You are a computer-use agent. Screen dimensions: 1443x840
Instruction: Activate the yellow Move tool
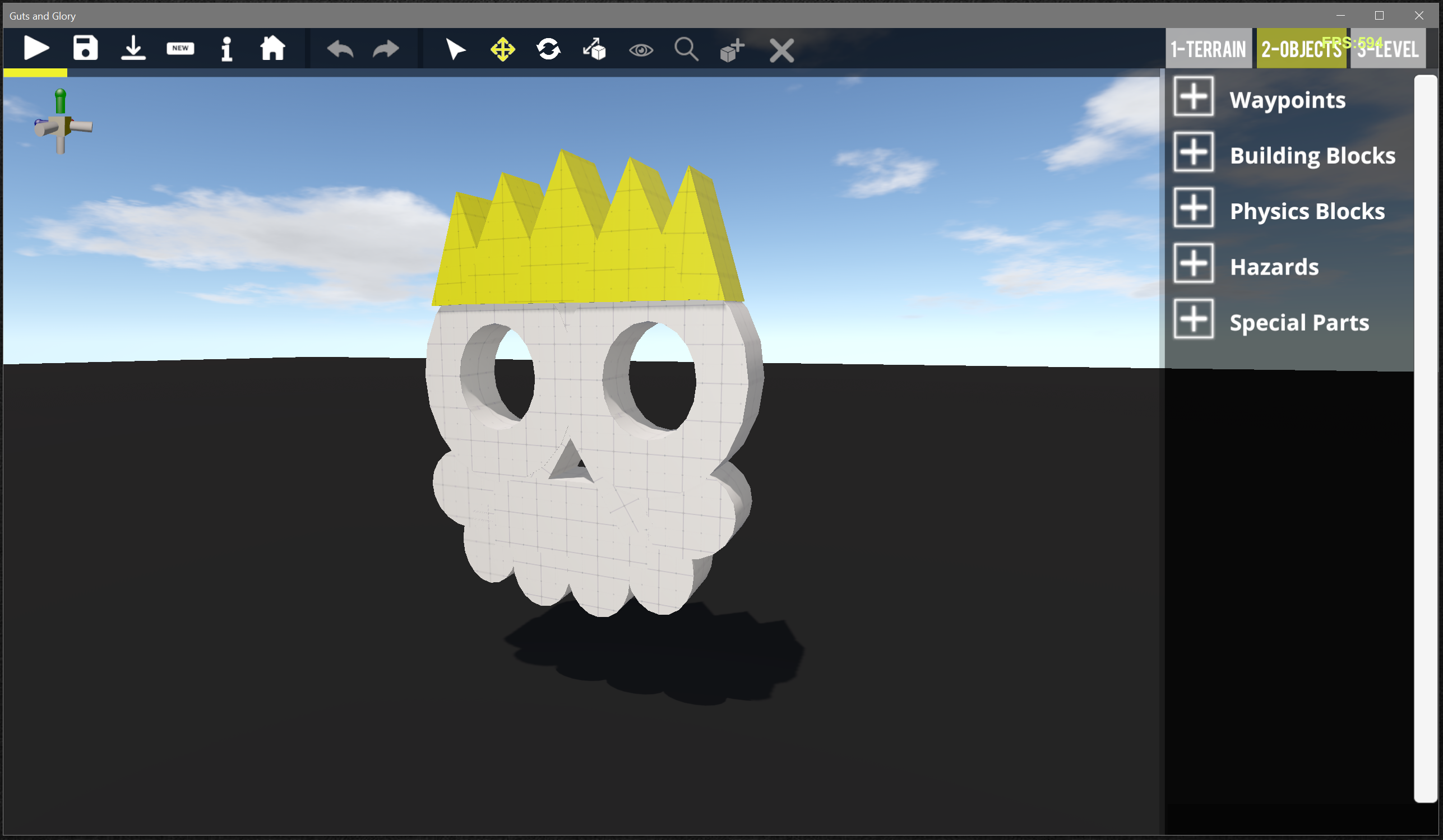503,49
